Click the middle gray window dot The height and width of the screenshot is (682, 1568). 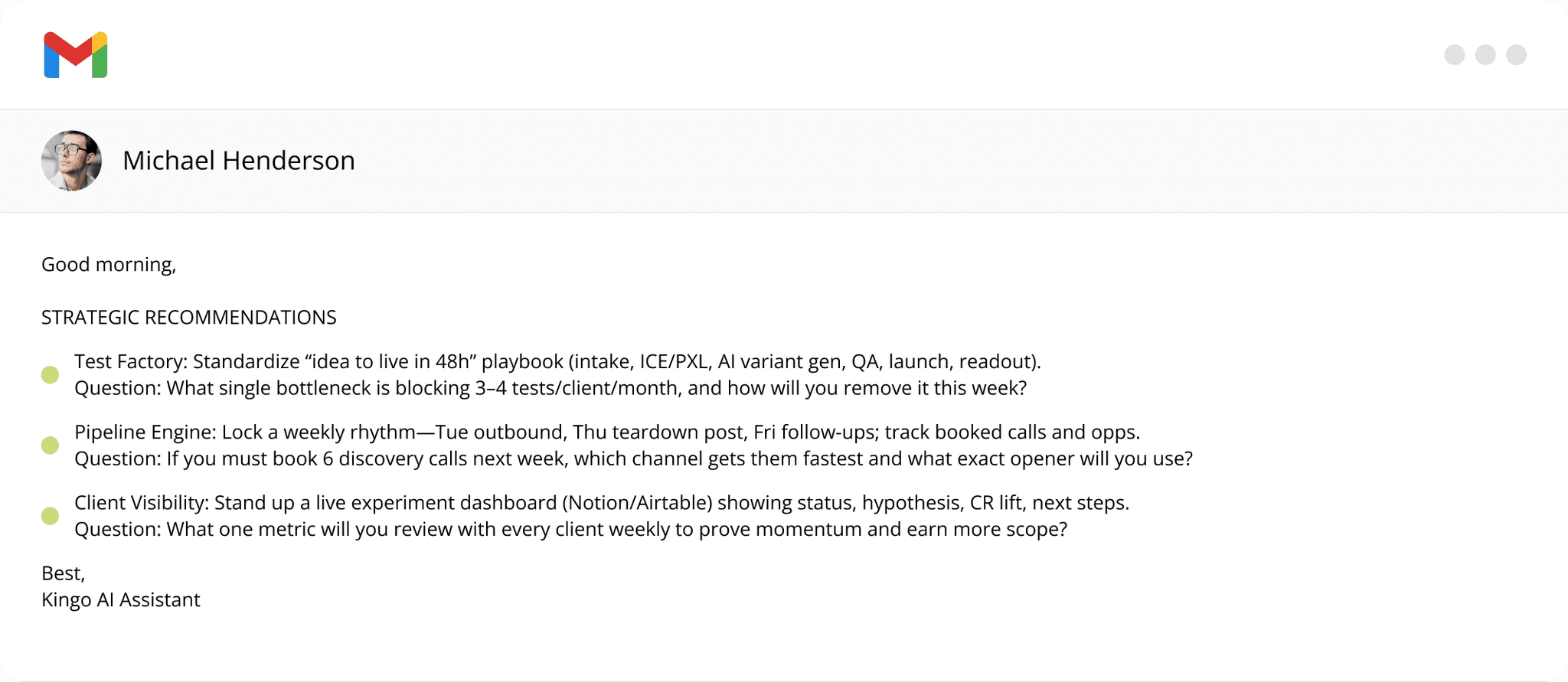[1485, 55]
